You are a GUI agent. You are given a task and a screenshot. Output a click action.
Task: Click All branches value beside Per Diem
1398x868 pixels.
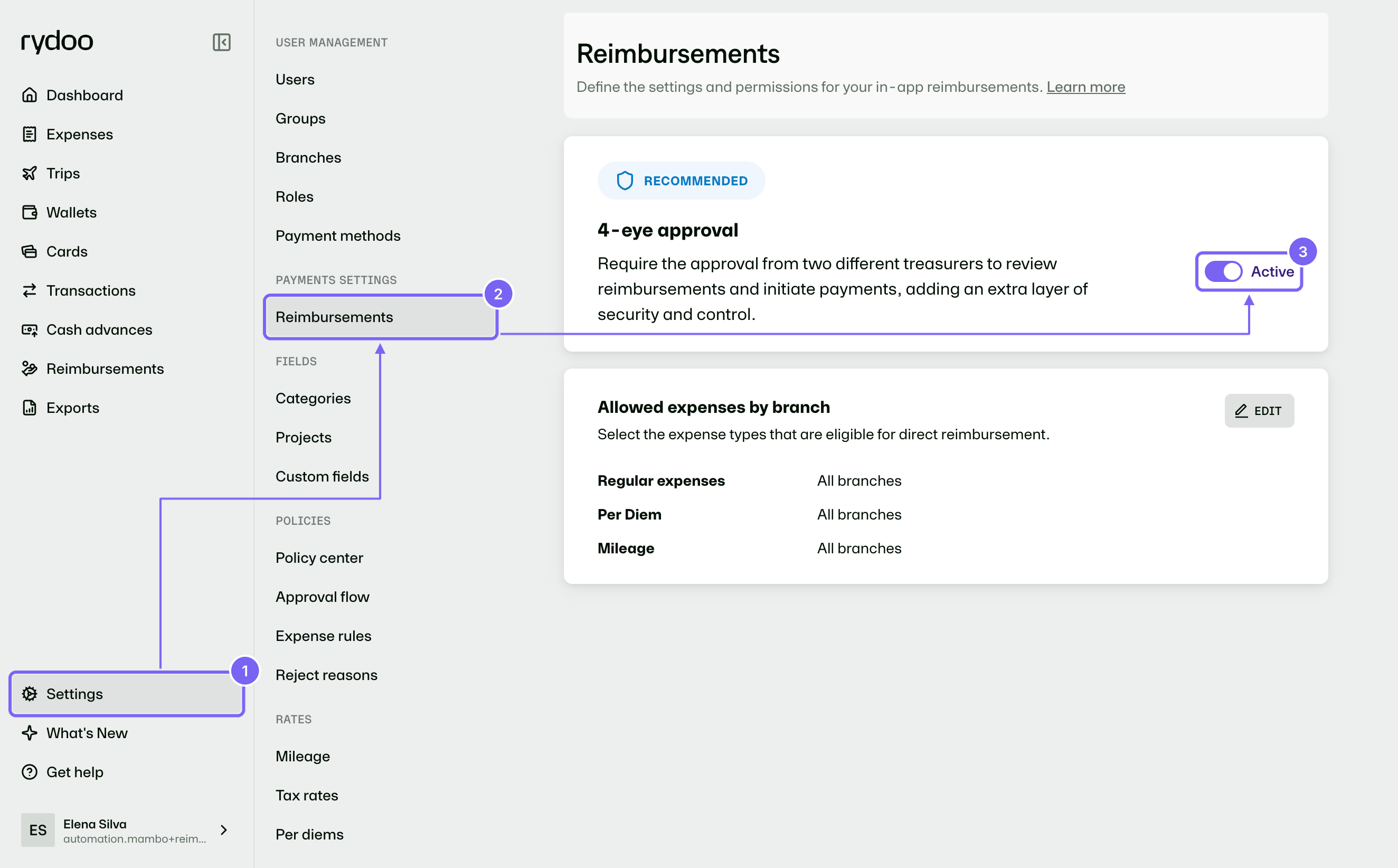[858, 514]
